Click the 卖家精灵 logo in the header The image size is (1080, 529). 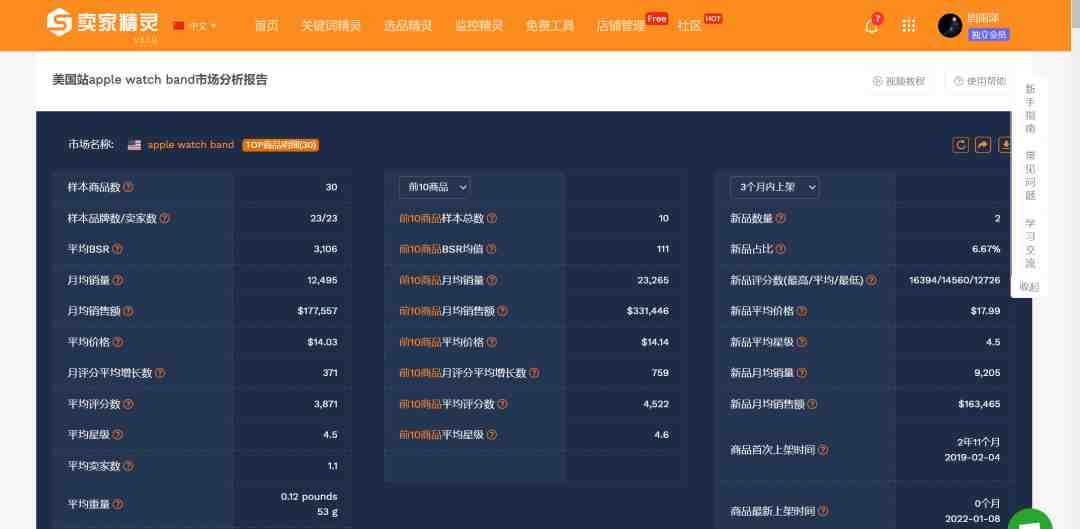tap(103, 23)
